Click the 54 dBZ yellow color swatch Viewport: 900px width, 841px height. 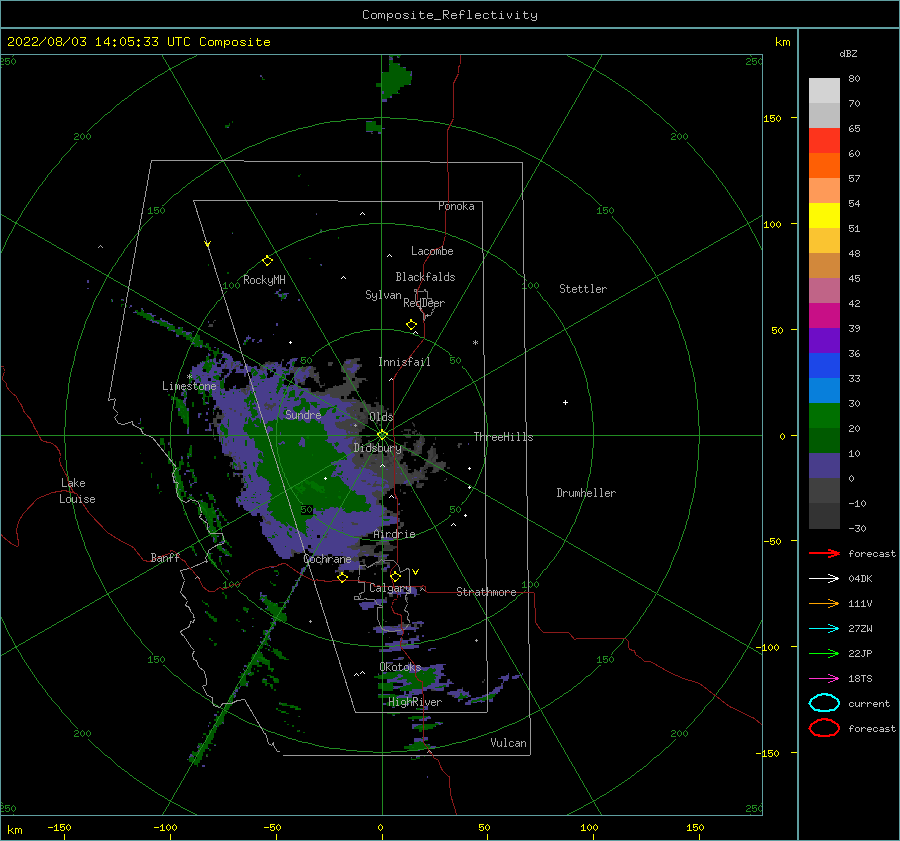(824, 216)
